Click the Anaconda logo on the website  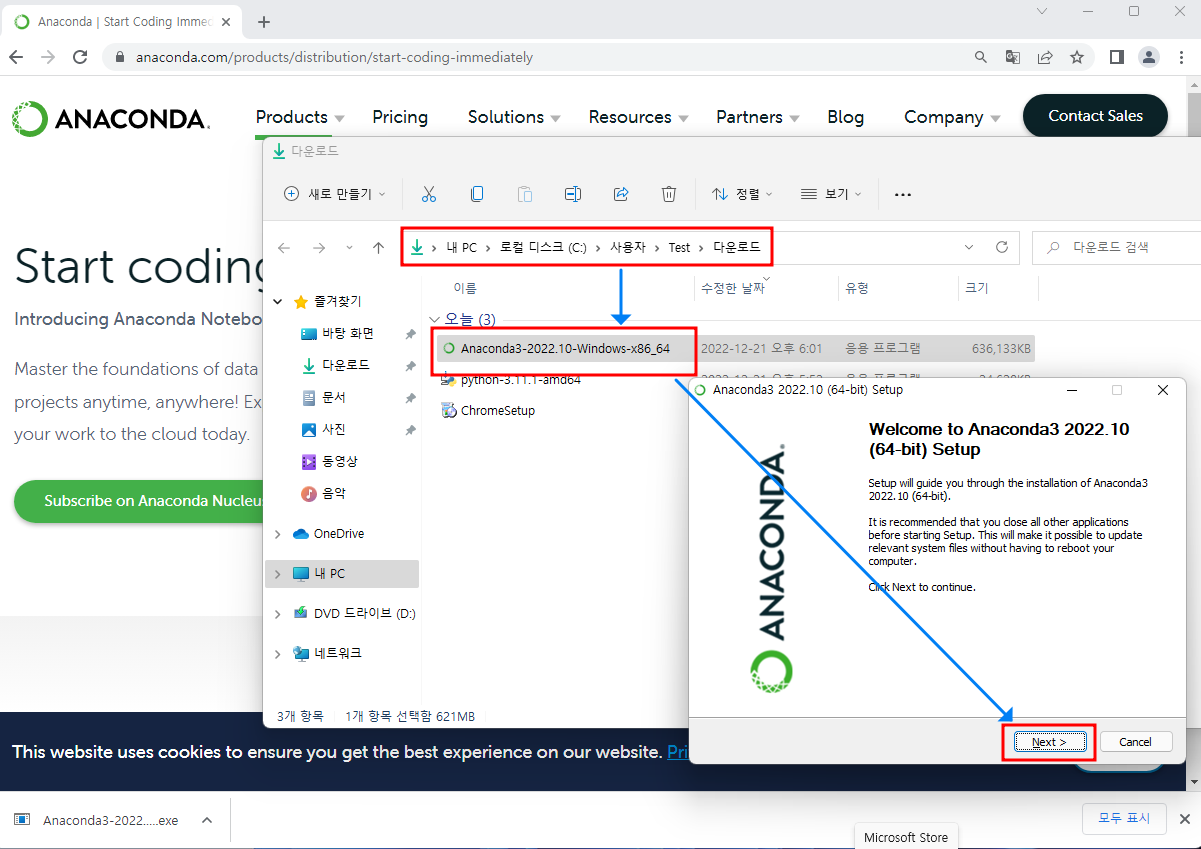point(110,119)
